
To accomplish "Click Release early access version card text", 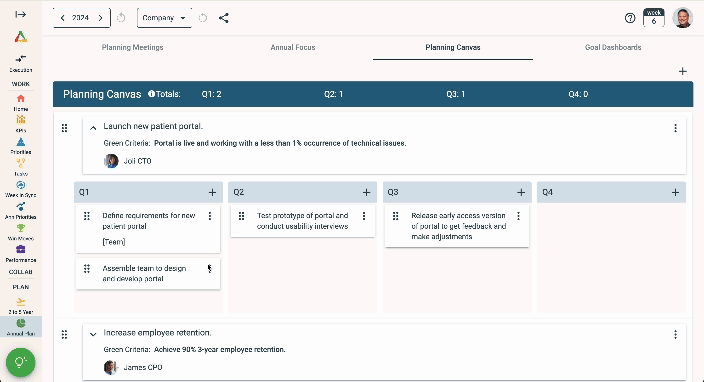I will pyautogui.click(x=459, y=226).
